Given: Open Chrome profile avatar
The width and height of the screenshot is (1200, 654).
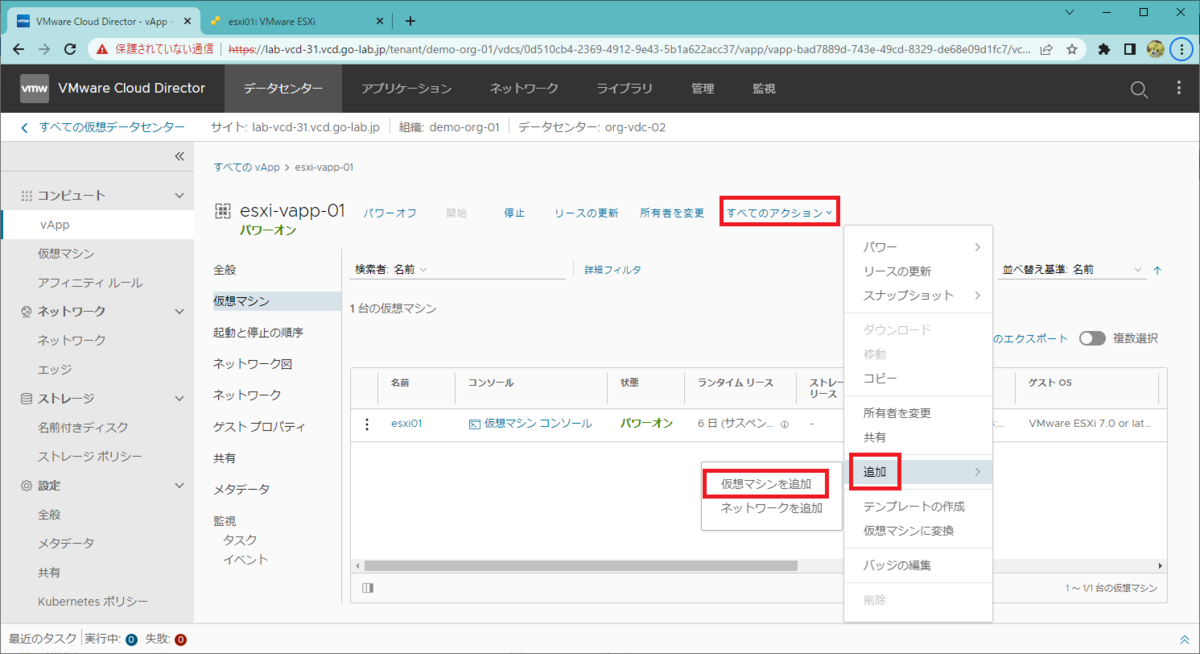Looking at the screenshot, I should coord(1155,48).
